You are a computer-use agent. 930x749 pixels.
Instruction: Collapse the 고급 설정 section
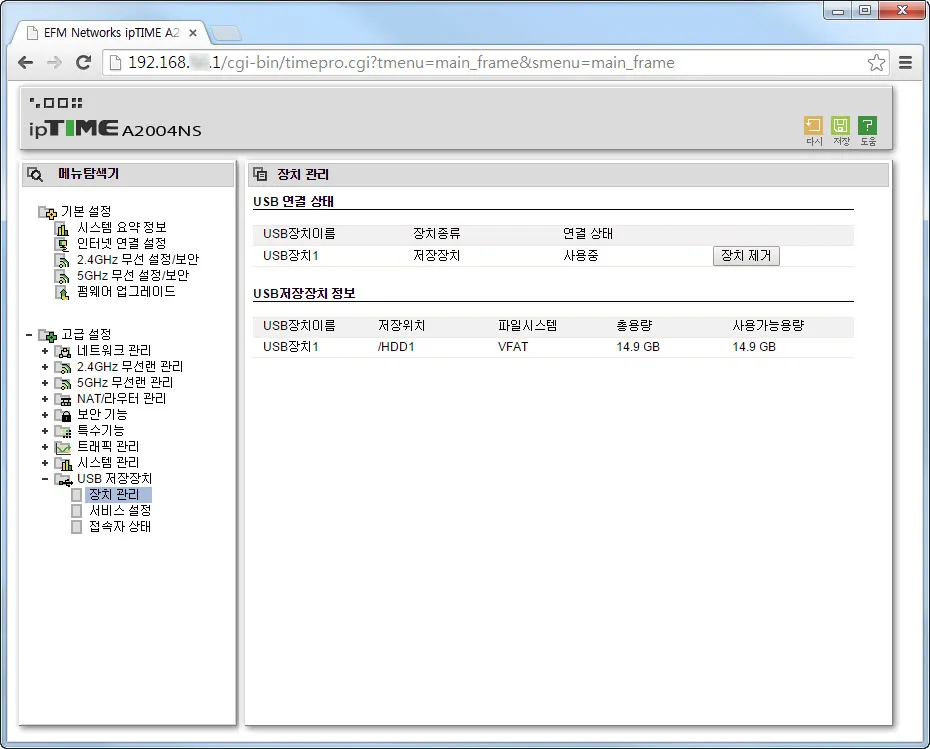[28, 335]
